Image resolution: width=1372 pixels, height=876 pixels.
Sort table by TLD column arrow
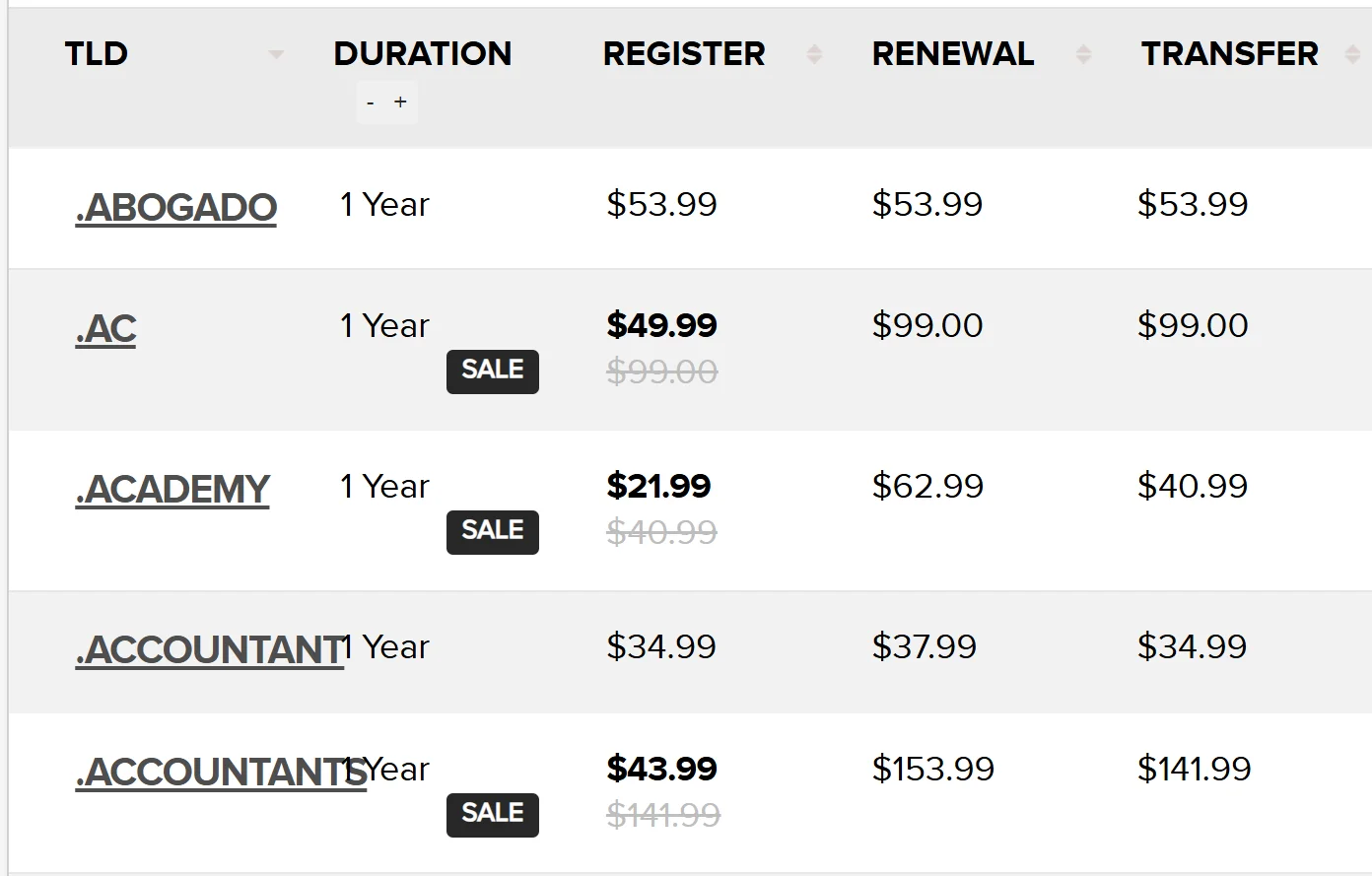tap(276, 54)
